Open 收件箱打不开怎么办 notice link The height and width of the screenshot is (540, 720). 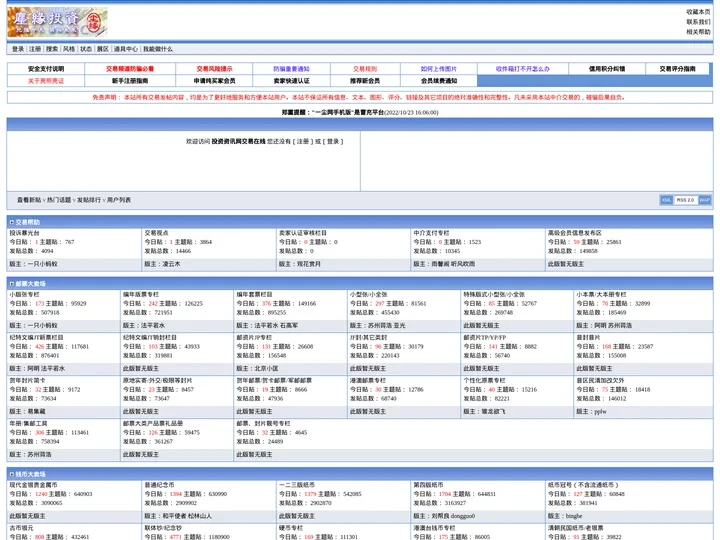pyautogui.click(x=523, y=69)
